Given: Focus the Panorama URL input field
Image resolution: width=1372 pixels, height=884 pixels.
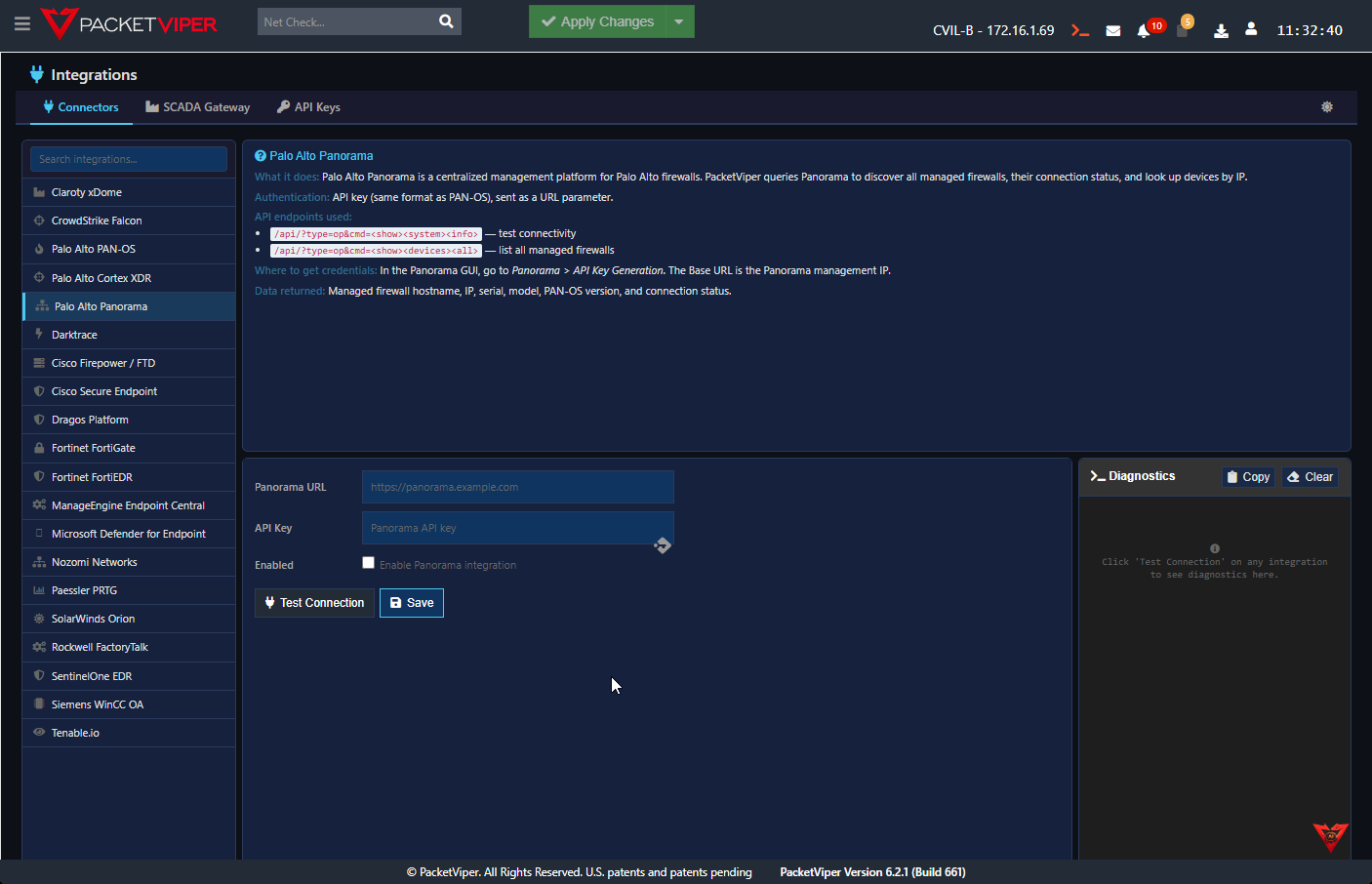Looking at the screenshot, I should click(517, 487).
